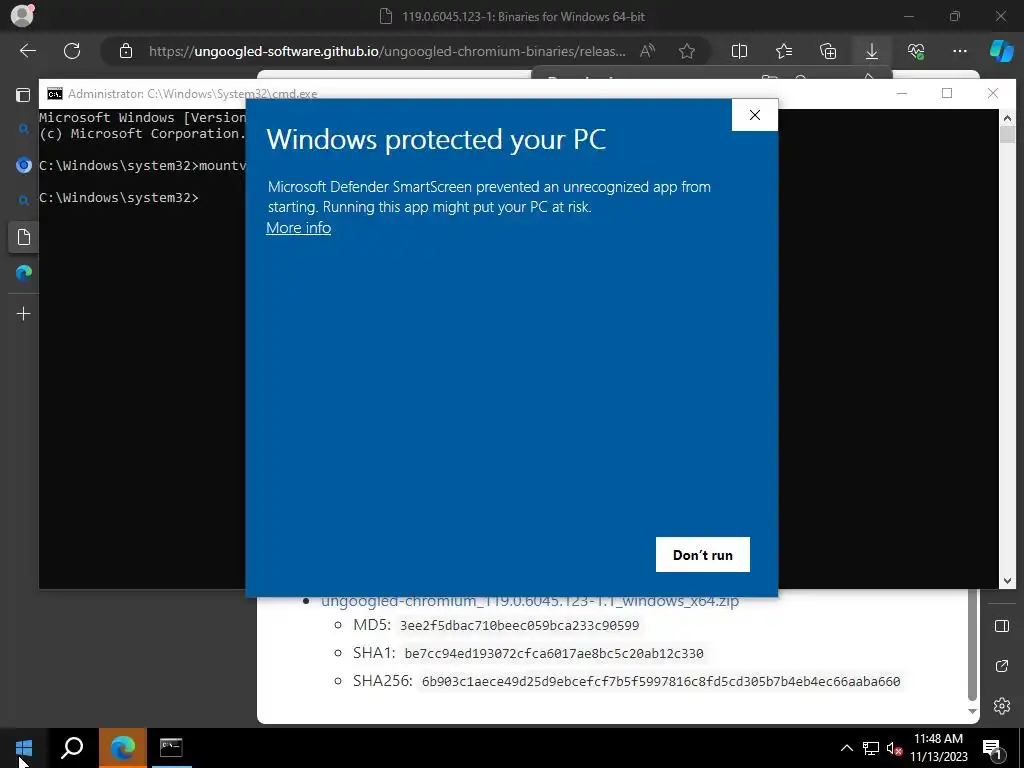
Task: Click the Don't run button
Action: pyautogui.click(x=703, y=554)
